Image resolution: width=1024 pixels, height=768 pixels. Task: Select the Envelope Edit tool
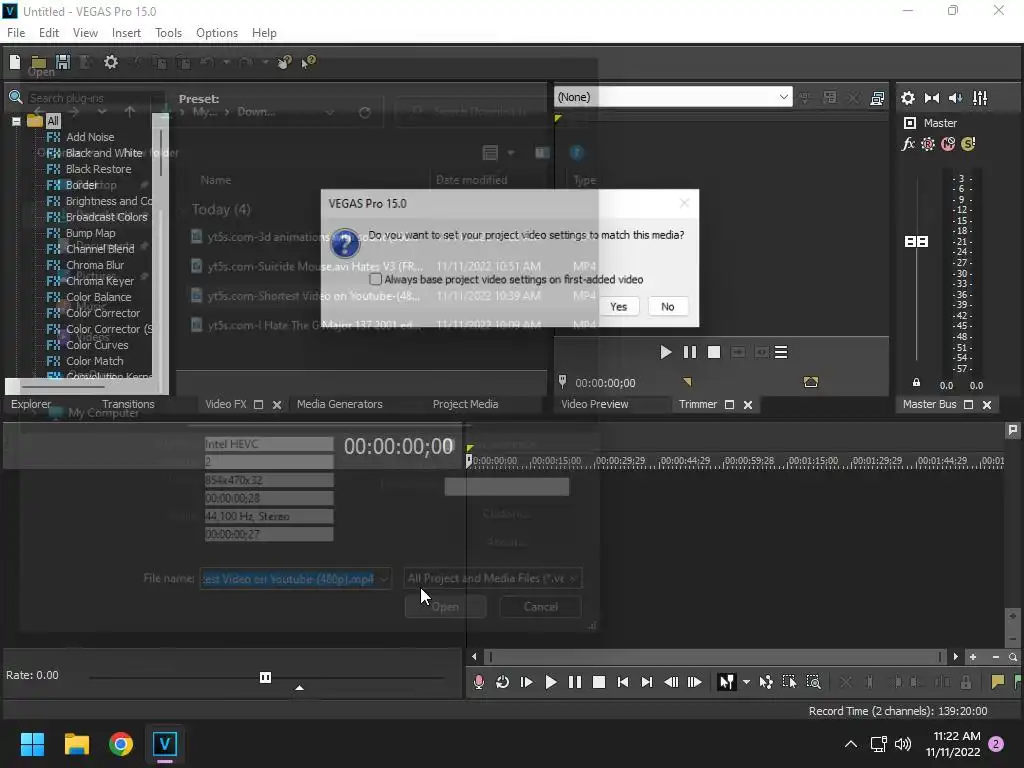coord(765,682)
